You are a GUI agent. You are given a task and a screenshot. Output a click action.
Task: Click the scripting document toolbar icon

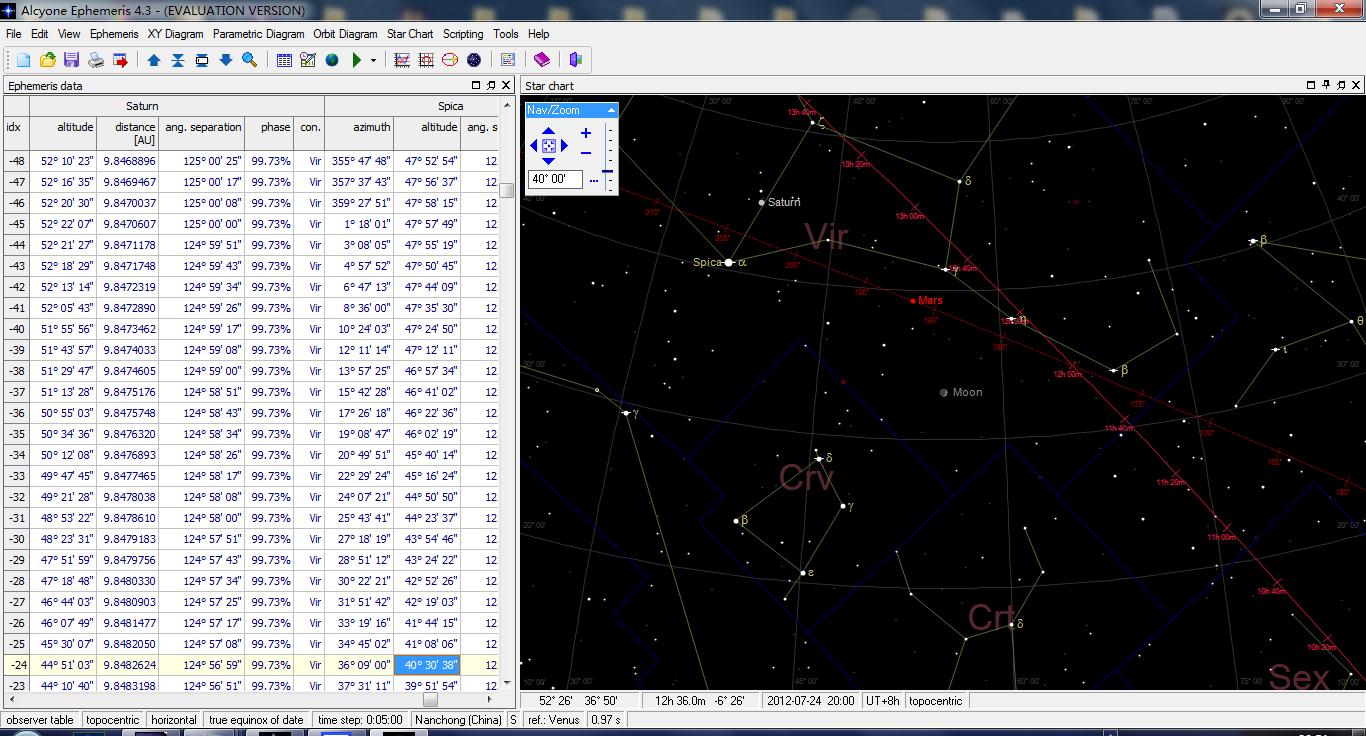[508, 60]
